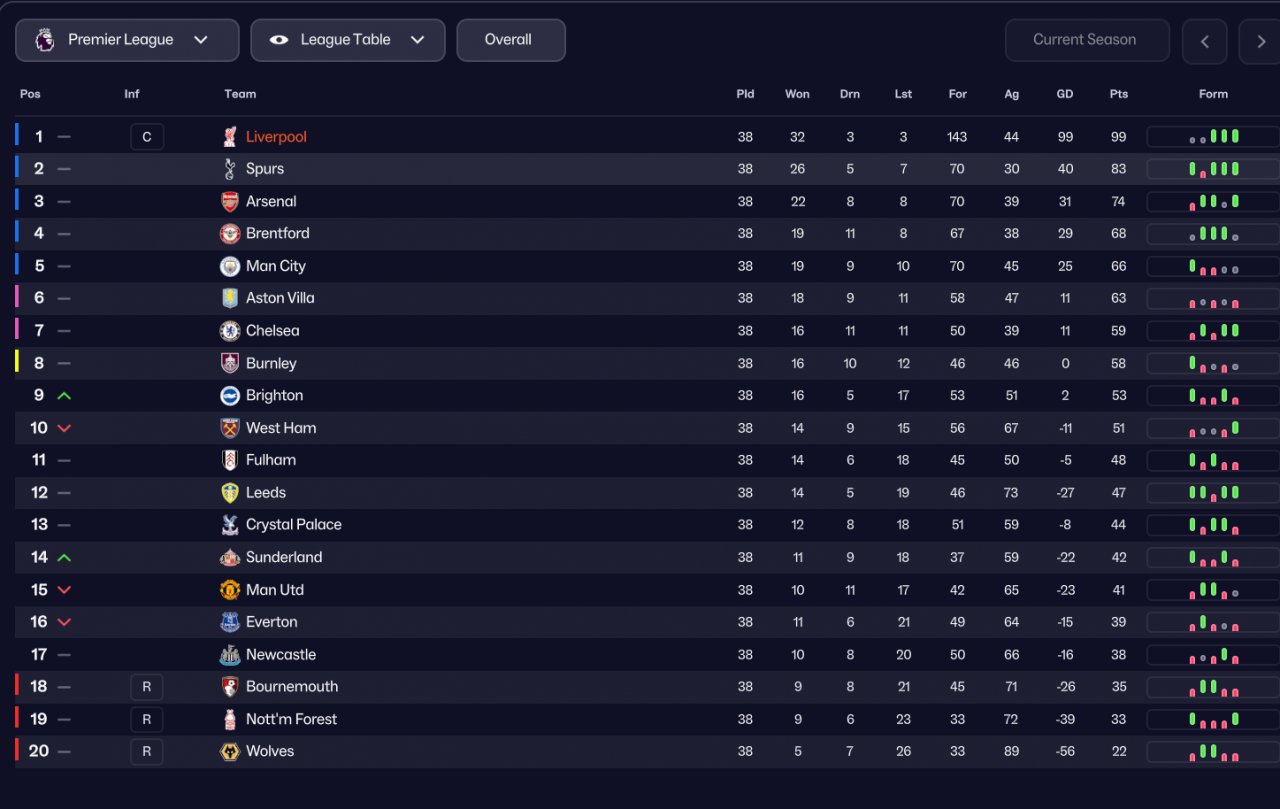Select the Overall table filter button
This screenshot has width=1280, height=809.
tap(511, 40)
